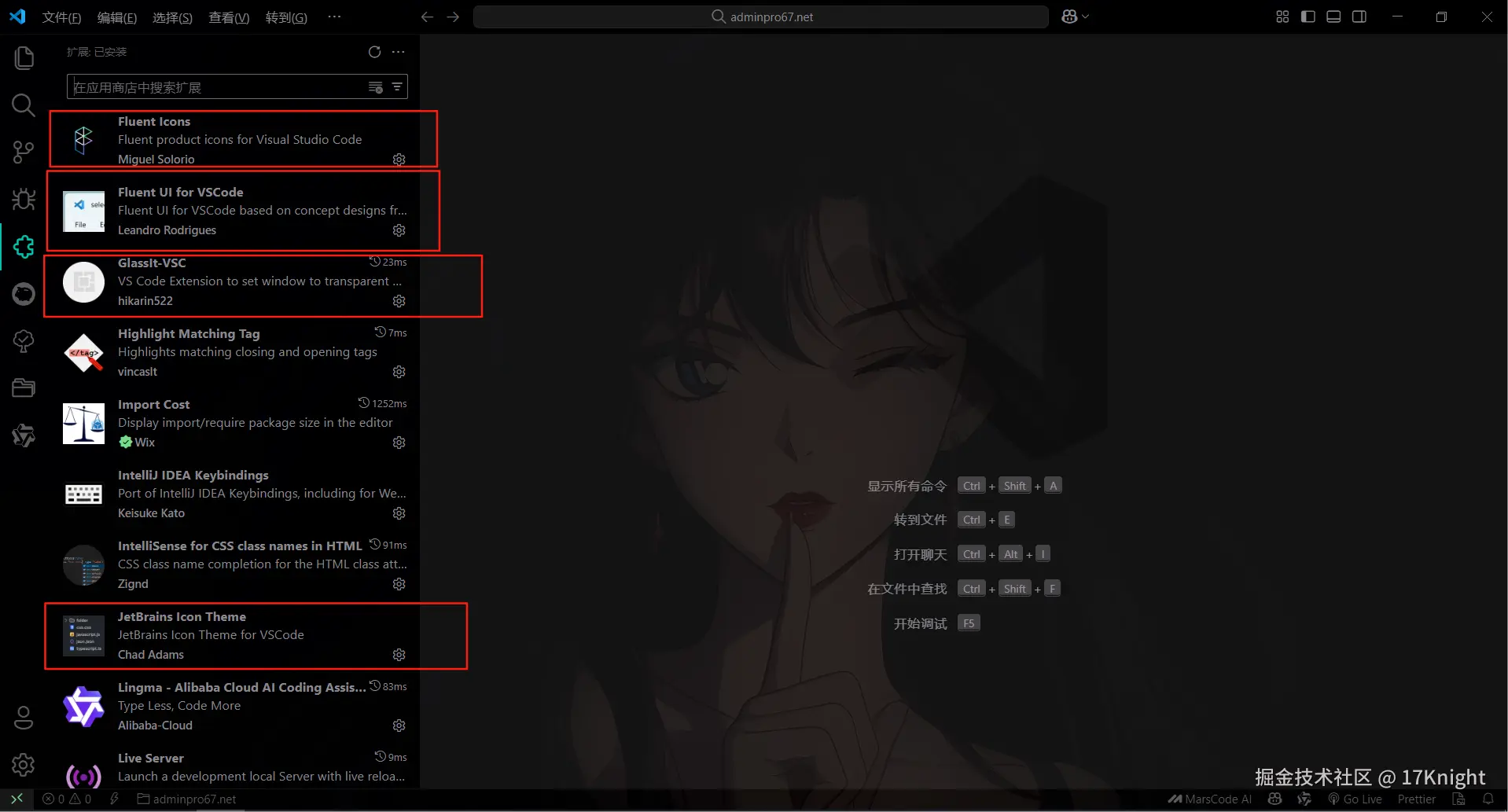Open the Run and Debug view
Image resolution: width=1508 pixels, height=812 pixels.
pyautogui.click(x=23, y=199)
